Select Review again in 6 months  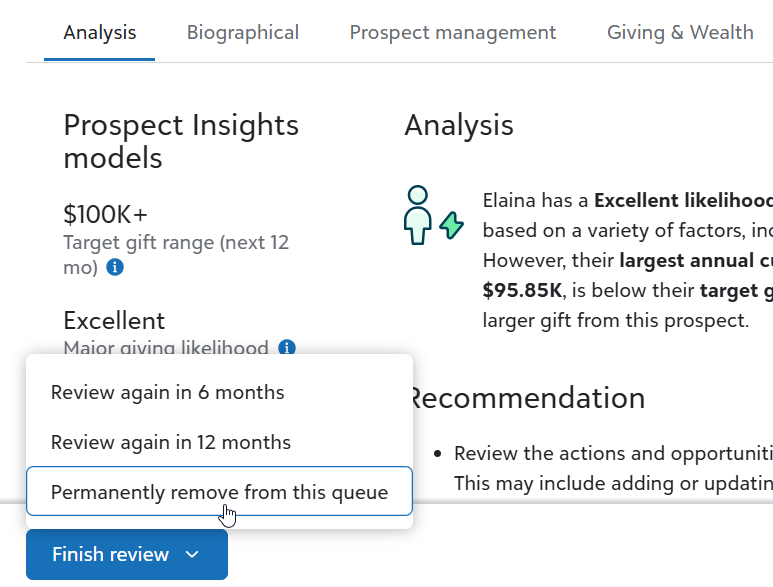click(168, 393)
